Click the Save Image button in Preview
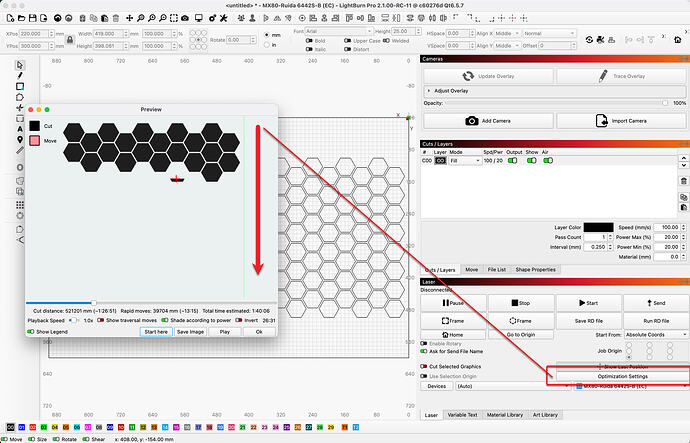The height and width of the screenshot is (443, 690). [190, 332]
